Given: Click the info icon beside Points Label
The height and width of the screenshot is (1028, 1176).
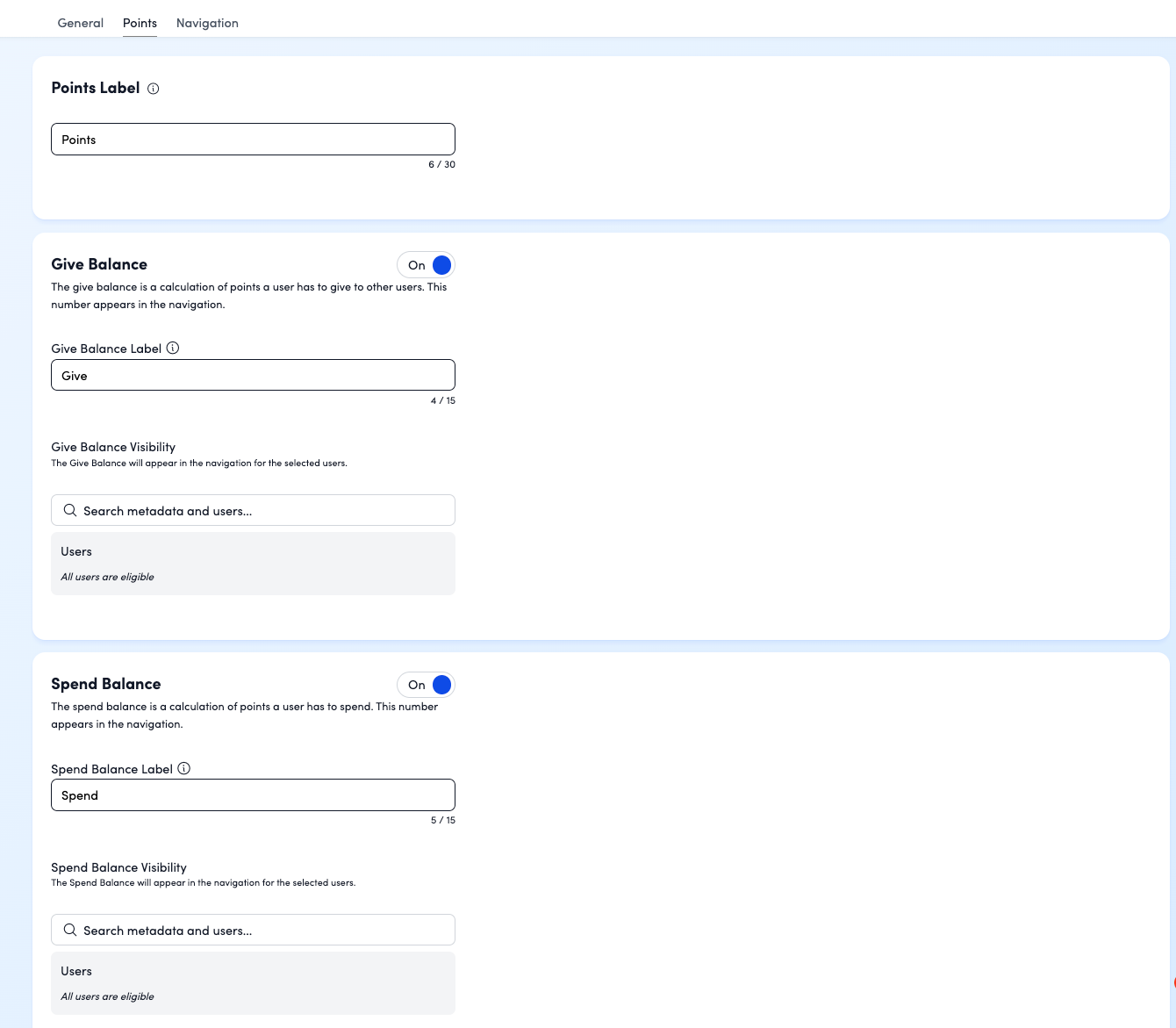Looking at the screenshot, I should coord(154,89).
